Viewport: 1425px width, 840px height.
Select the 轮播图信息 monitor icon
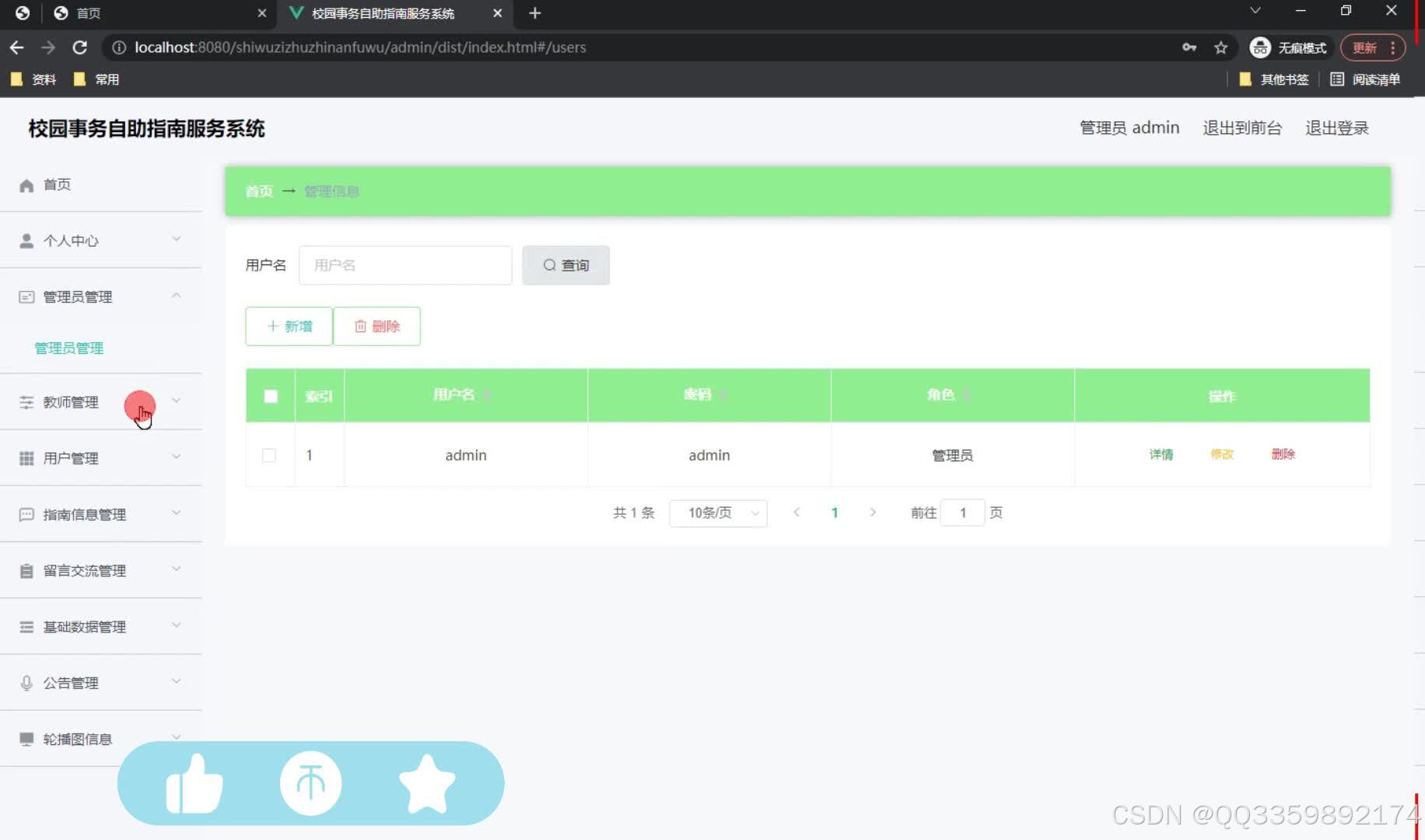26,738
